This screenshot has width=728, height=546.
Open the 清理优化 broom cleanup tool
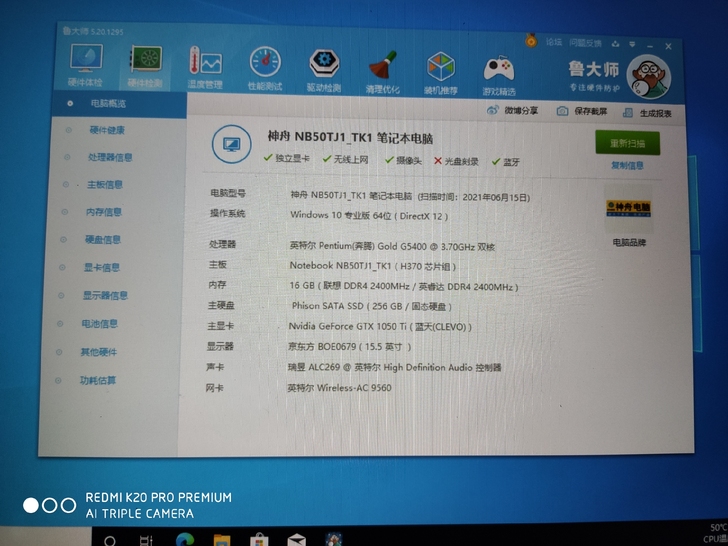tap(383, 72)
